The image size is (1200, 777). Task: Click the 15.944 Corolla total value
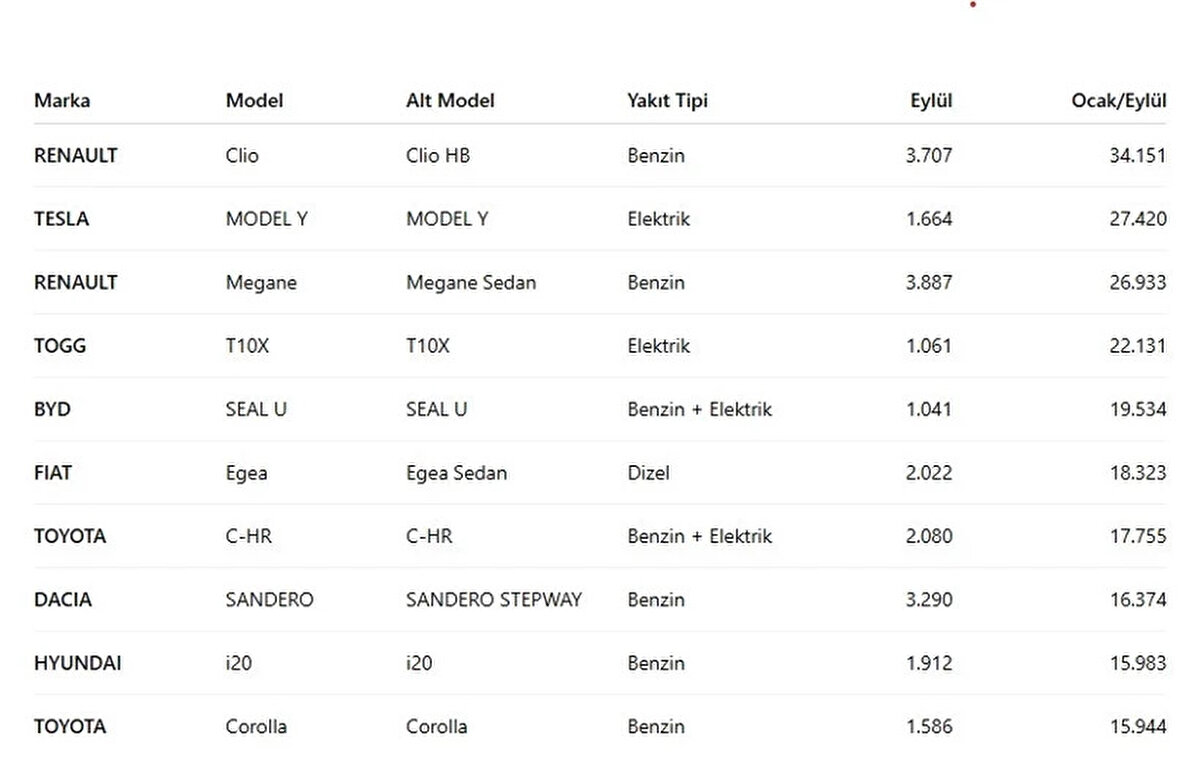point(1137,727)
